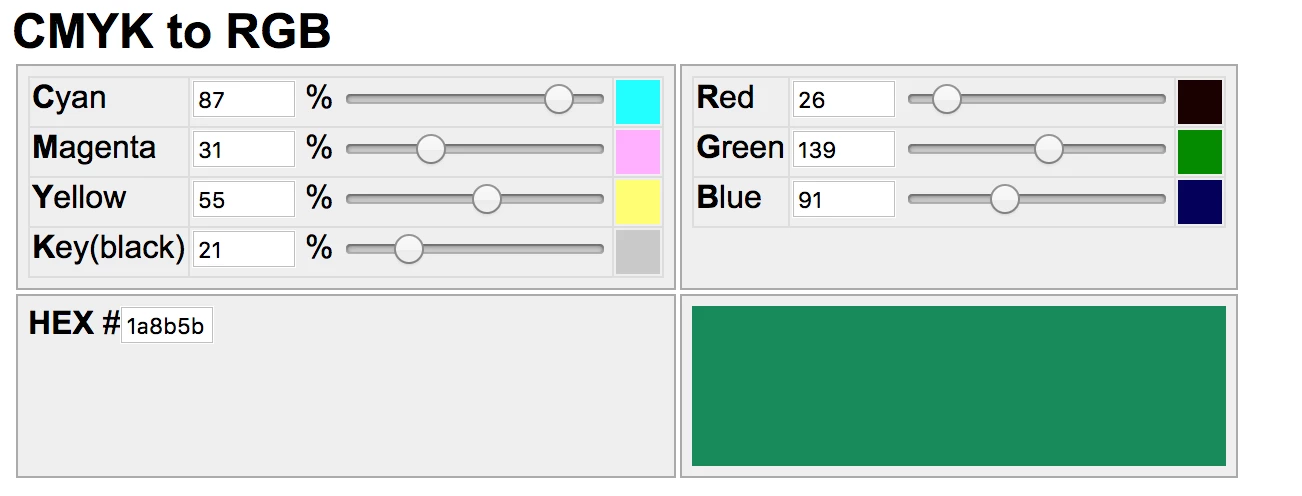Click the Blue slider knob
The image size is (1302, 496).
tap(1005, 199)
